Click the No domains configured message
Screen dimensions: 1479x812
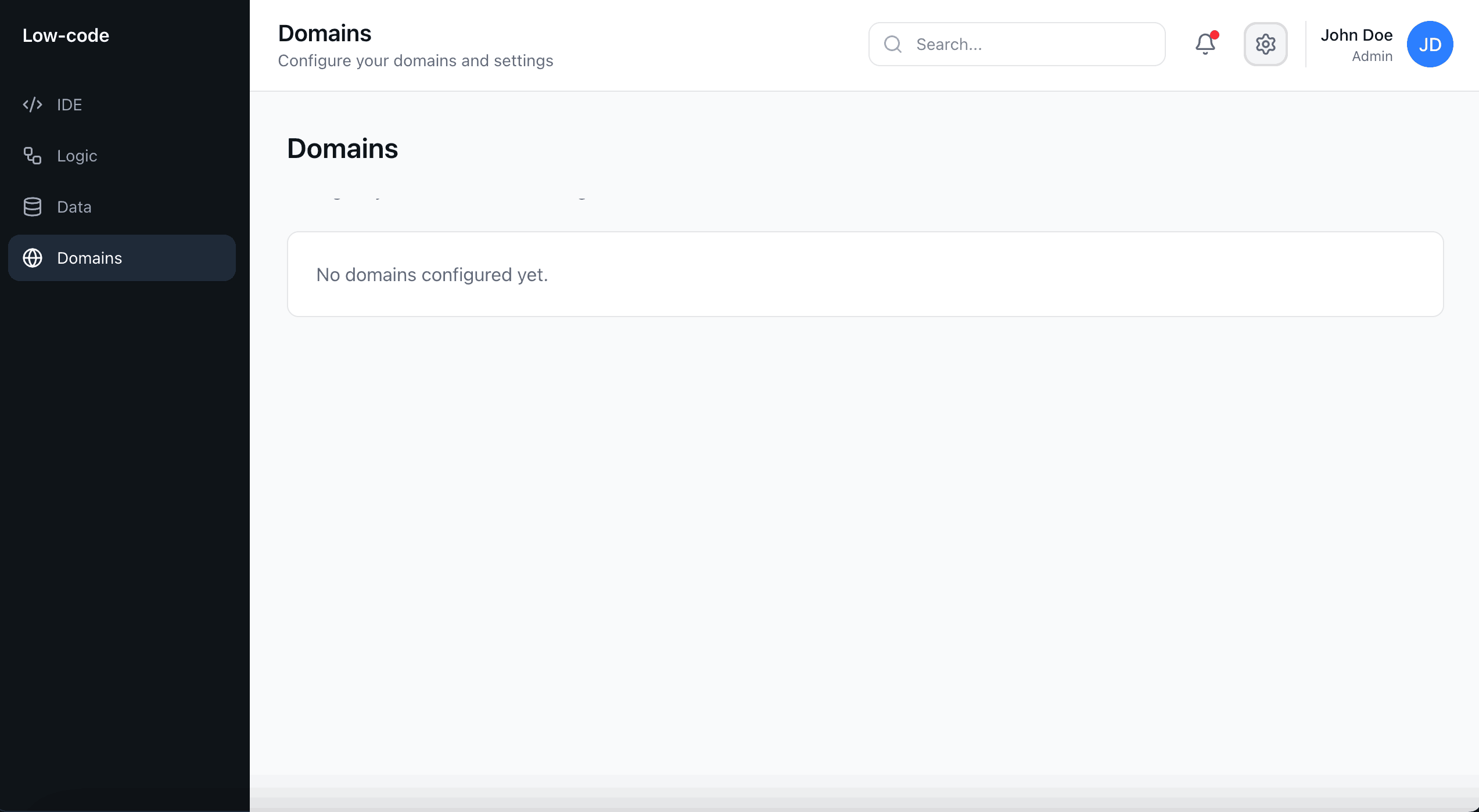tap(430, 274)
